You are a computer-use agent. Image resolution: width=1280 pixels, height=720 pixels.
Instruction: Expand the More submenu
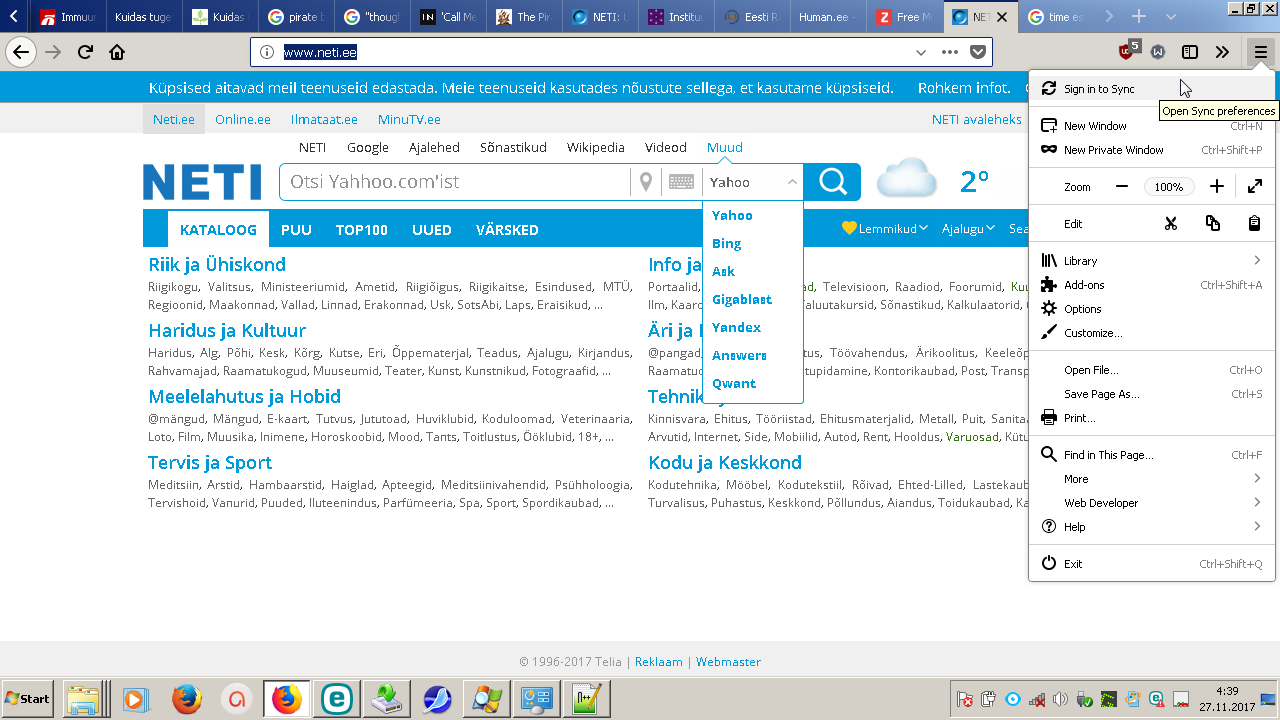(x=1152, y=479)
